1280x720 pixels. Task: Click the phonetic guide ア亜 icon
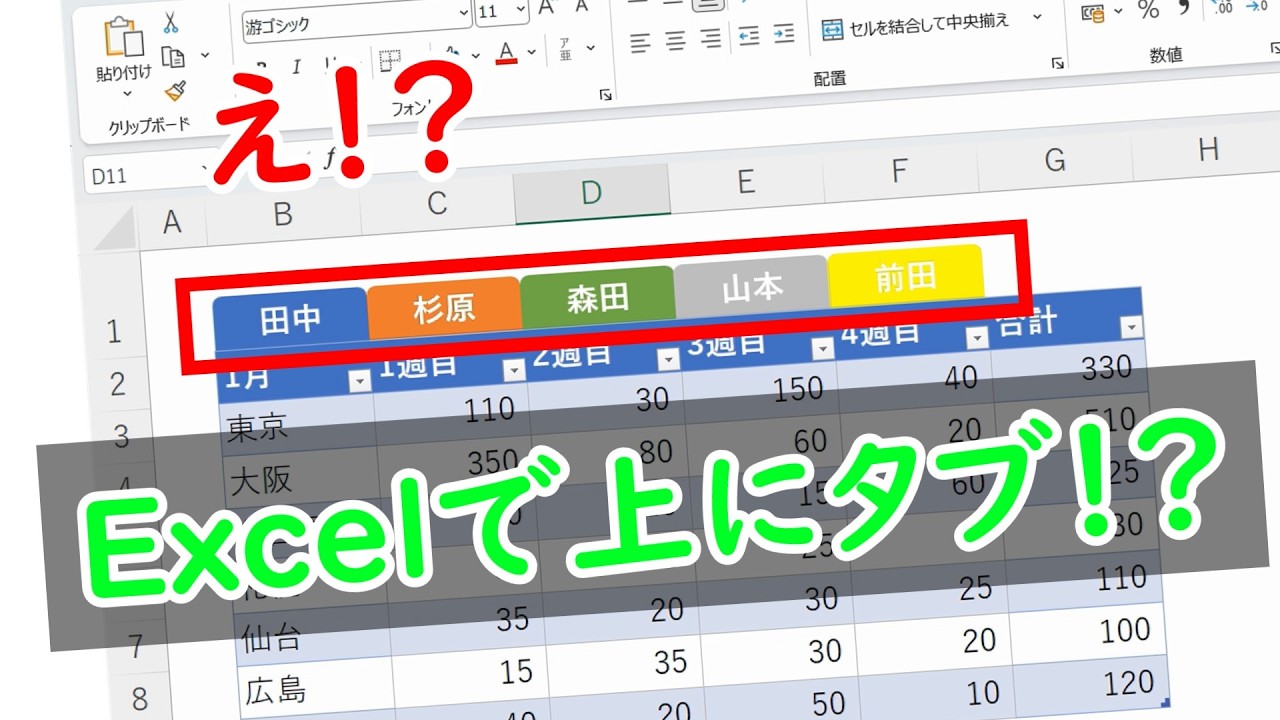[566, 49]
